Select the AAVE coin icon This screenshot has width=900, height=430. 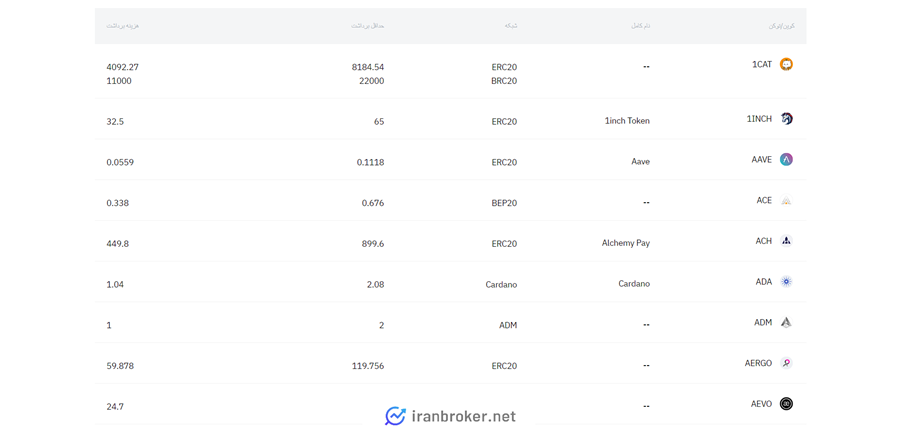point(786,160)
